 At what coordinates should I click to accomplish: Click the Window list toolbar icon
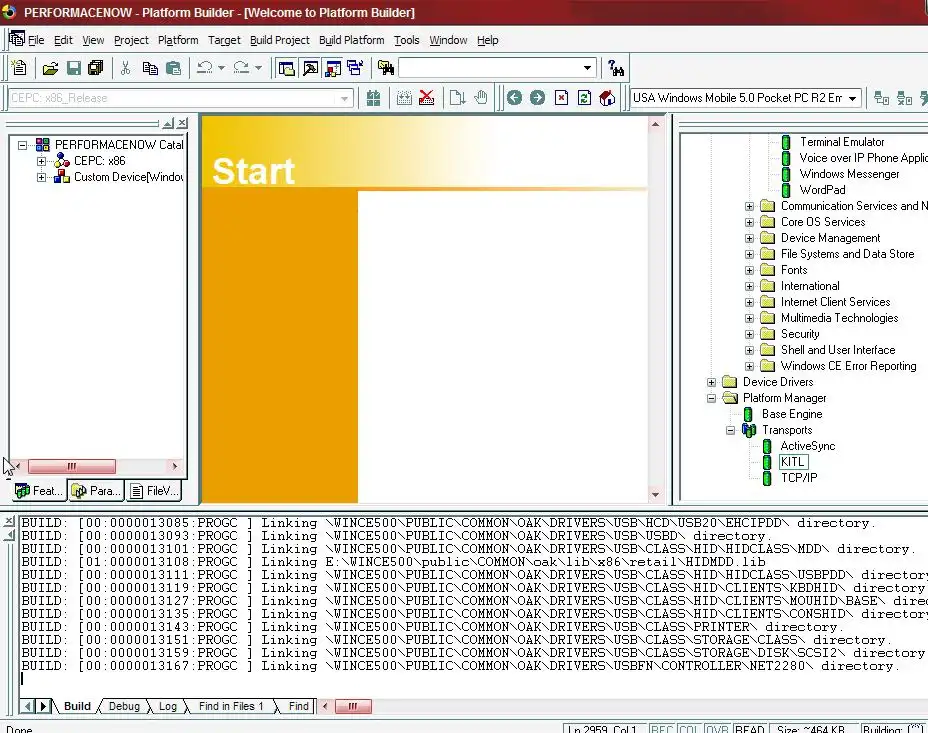[356, 69]
